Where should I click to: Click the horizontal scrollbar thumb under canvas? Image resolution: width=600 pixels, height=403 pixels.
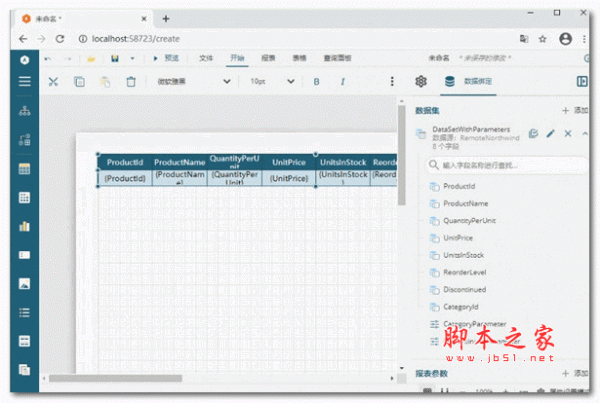click(115, 379)
